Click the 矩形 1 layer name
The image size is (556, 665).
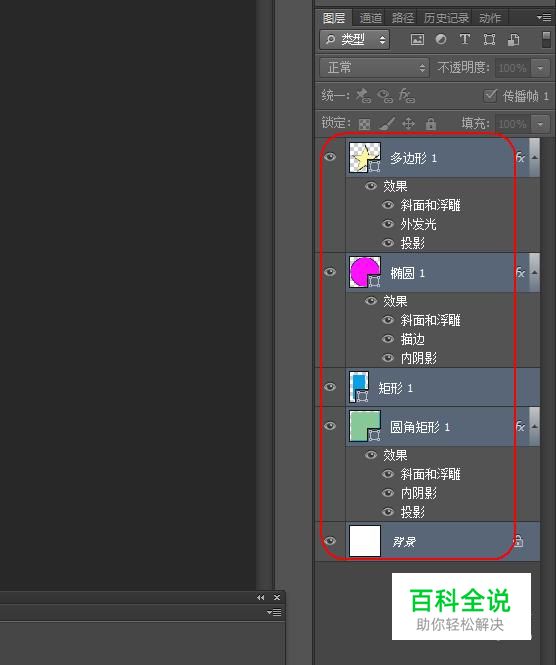click(x=395, y=388)
